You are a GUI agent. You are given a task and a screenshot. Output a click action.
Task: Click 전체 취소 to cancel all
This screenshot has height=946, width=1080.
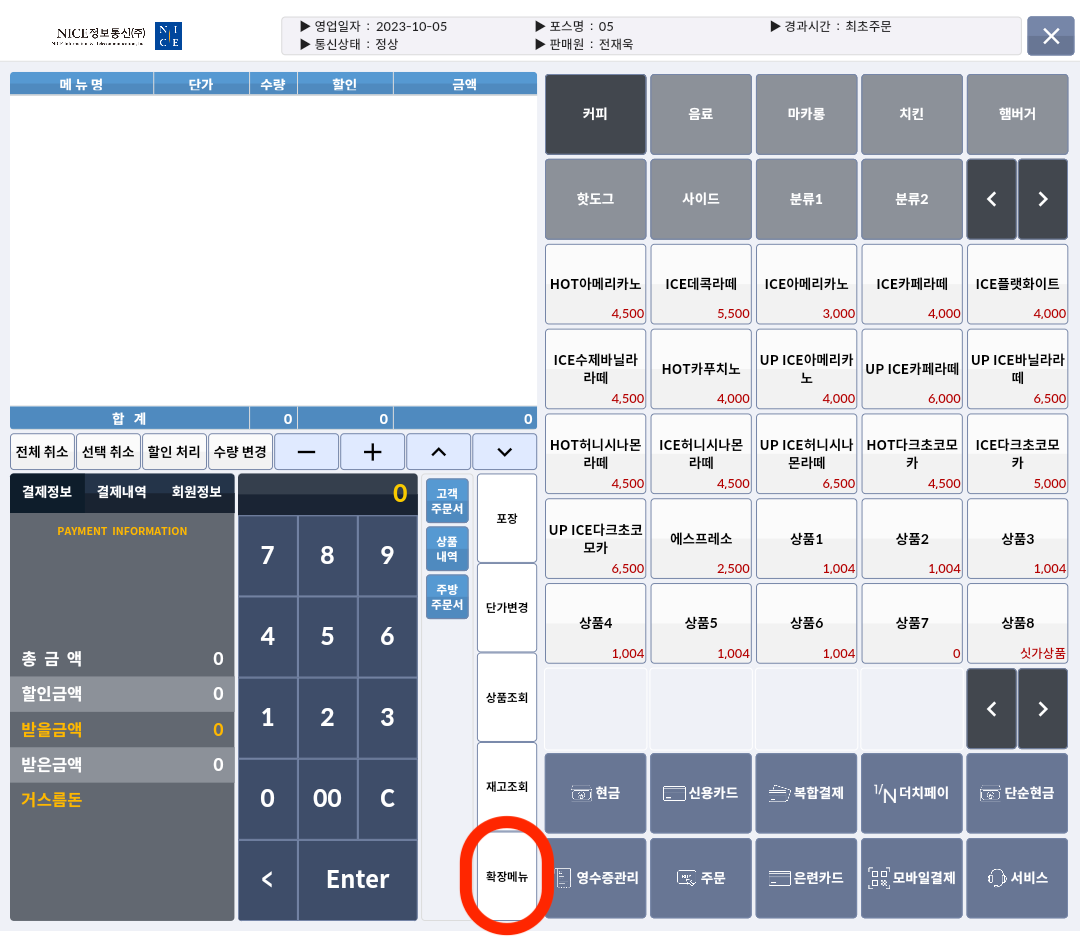42,452
